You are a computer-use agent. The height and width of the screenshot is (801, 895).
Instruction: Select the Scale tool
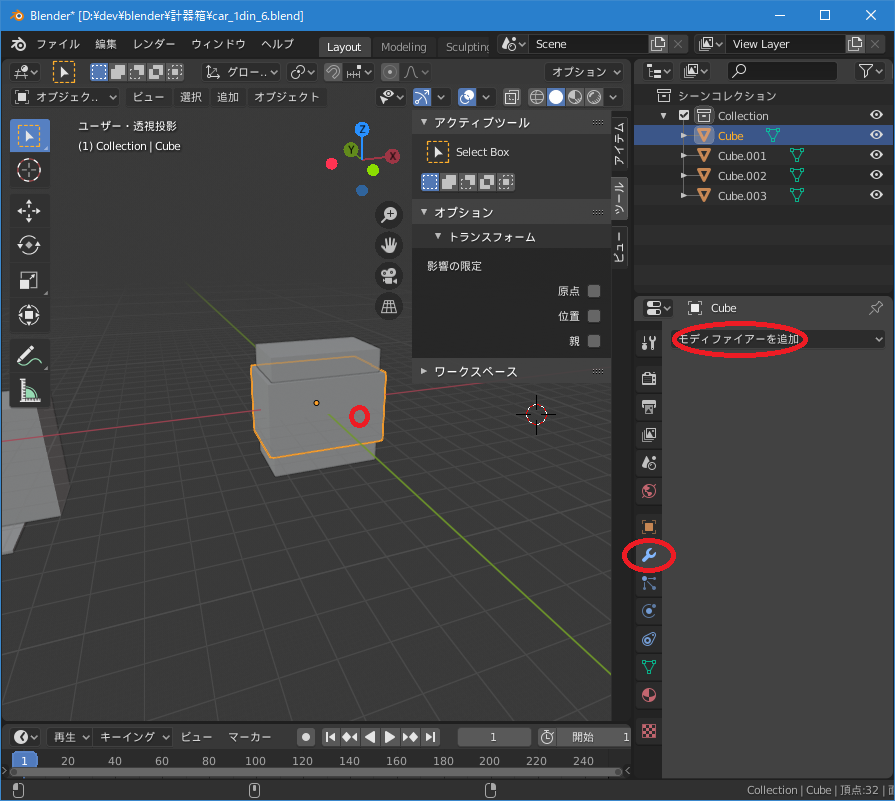(29, 281)
